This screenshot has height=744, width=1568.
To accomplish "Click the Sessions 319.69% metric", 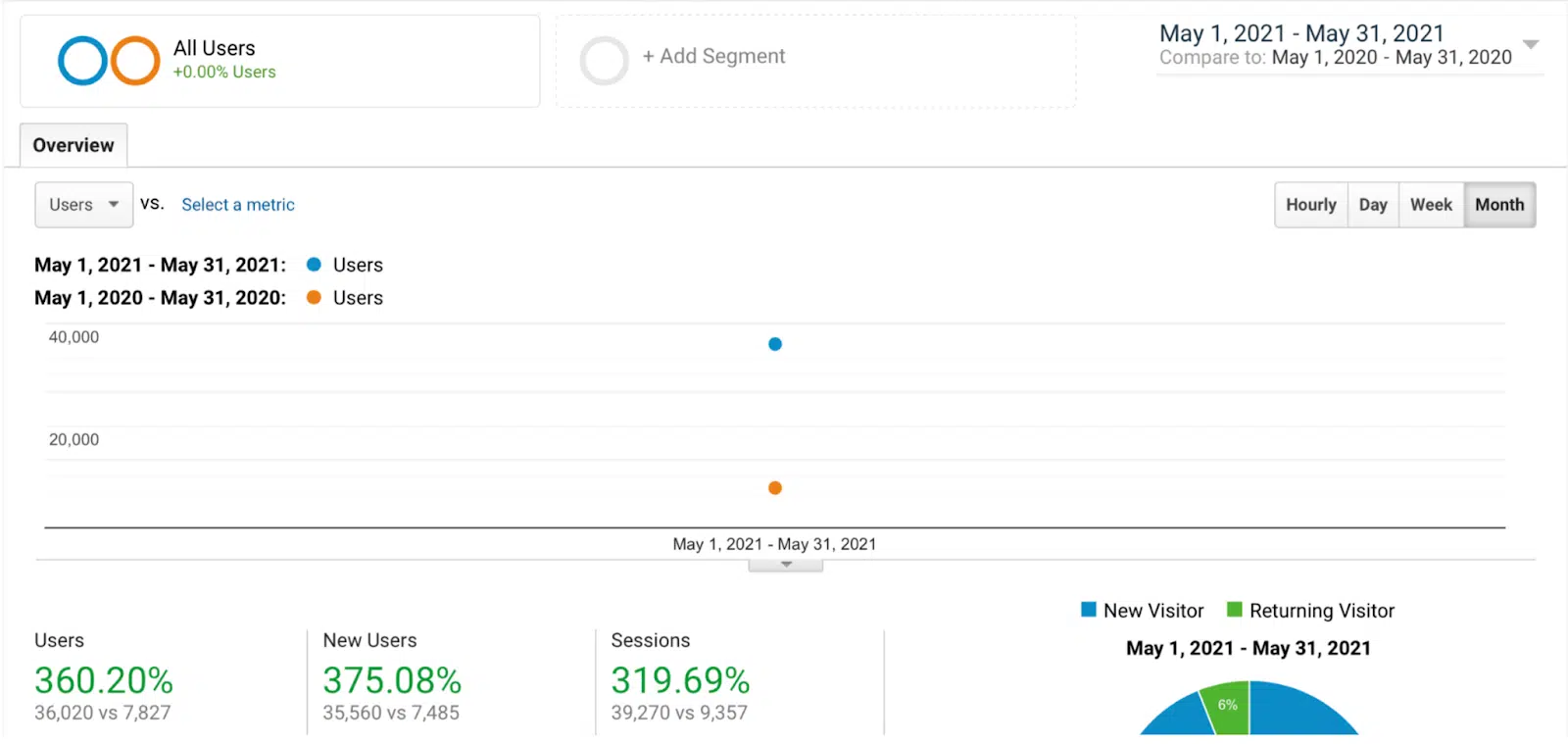I will point(680,680).
